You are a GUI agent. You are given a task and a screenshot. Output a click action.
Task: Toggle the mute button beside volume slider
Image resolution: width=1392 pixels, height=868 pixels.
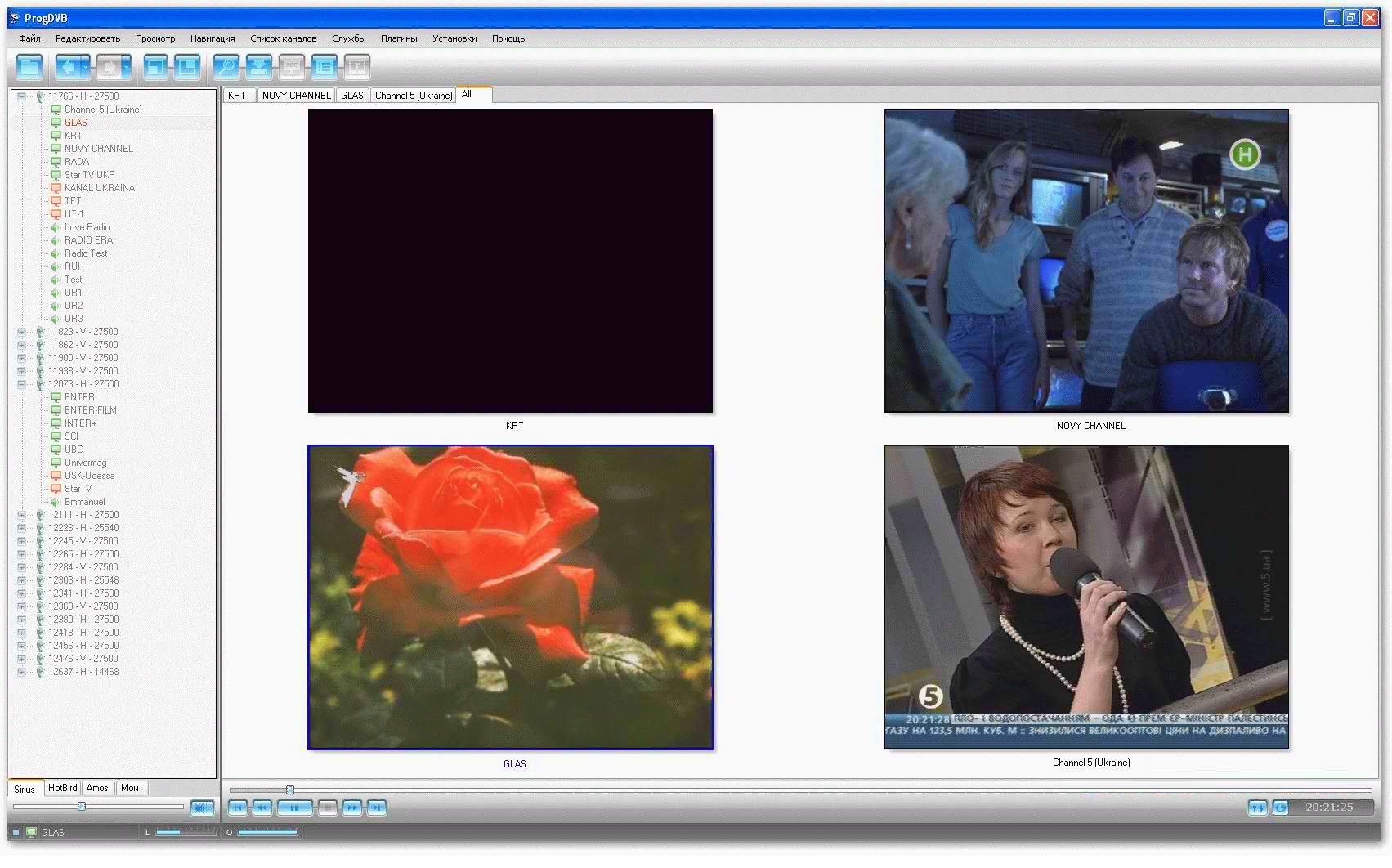tap(201, 808)
